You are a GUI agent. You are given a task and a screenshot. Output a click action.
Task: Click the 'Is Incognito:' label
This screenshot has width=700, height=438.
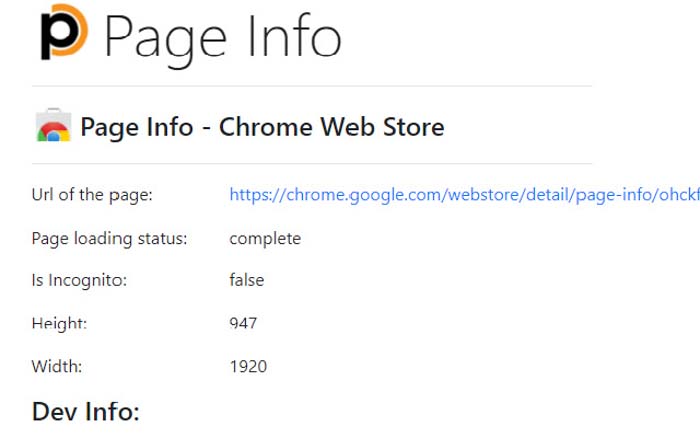(x=79, y=280)
